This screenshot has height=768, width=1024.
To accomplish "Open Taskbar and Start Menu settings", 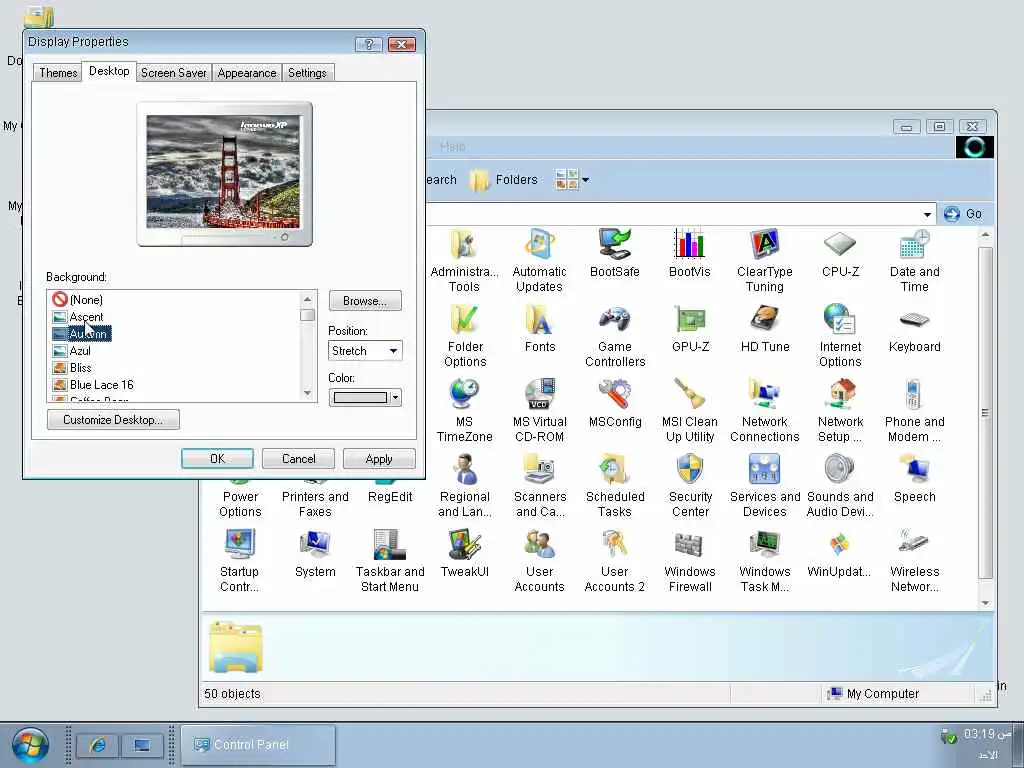I will pyautogui.click(x=390, y=562).
